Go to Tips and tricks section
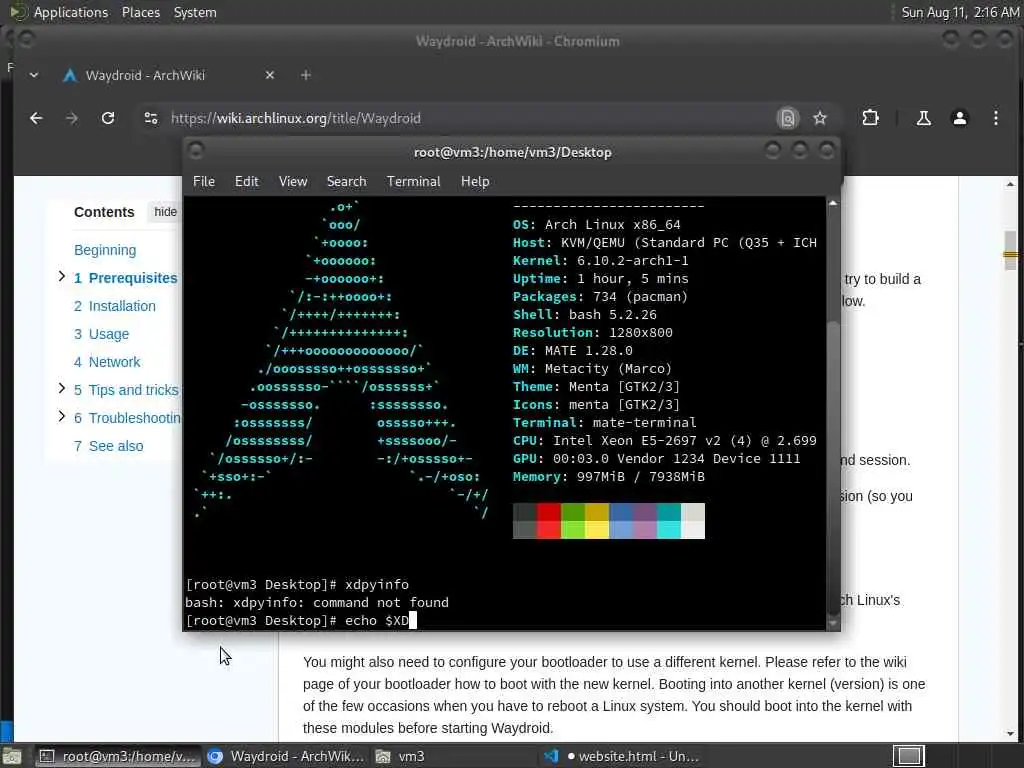 coord(126,390)
